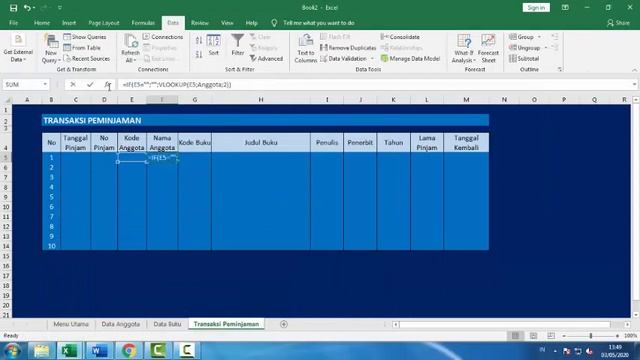Expand the Group dropdown arrow
Screen dimensions: 640x360
[539, 37]
